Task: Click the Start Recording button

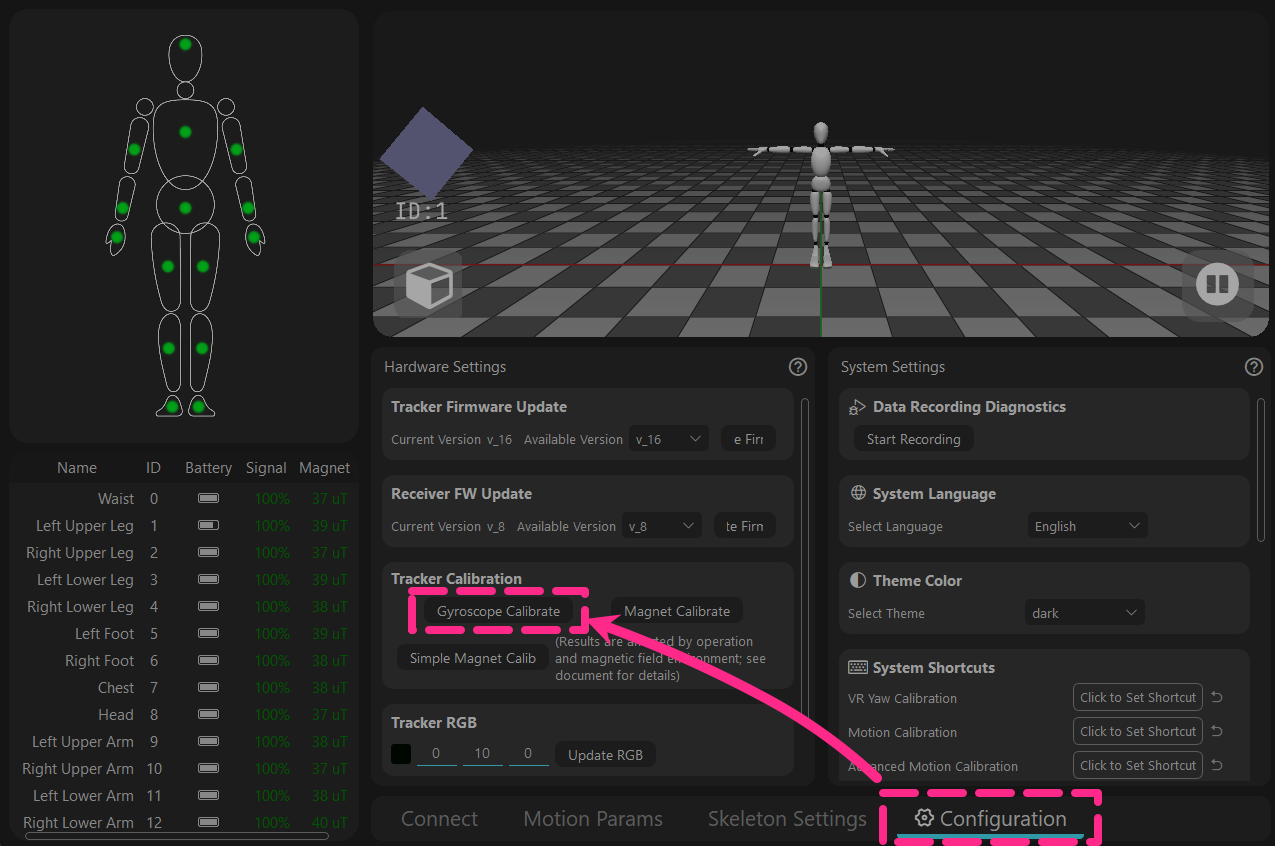Action: [x=913, y=439]
